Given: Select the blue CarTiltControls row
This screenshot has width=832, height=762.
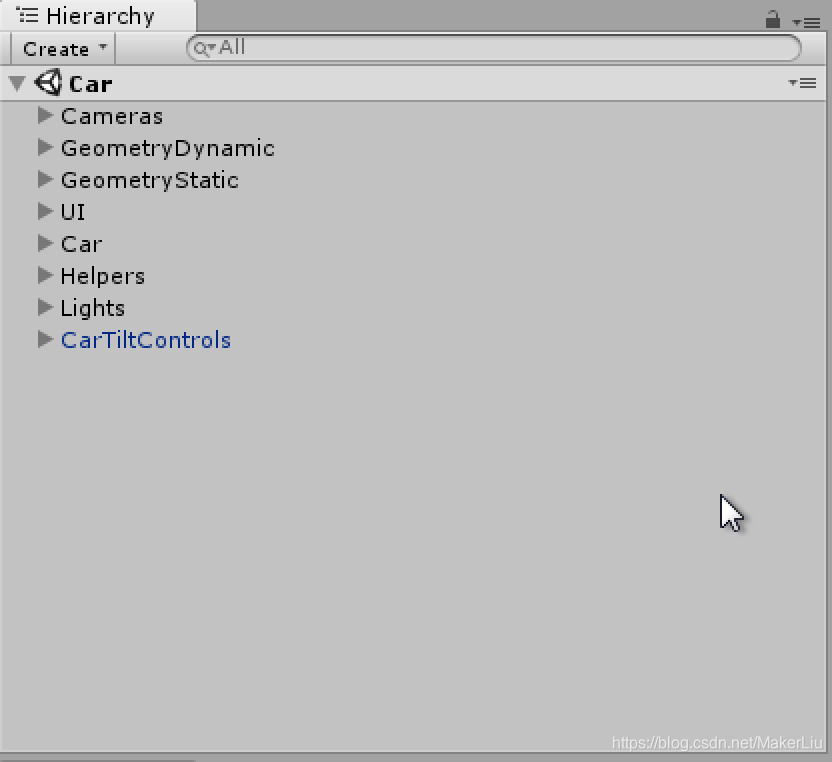Looking at the screenshot, I should [413, 340].
